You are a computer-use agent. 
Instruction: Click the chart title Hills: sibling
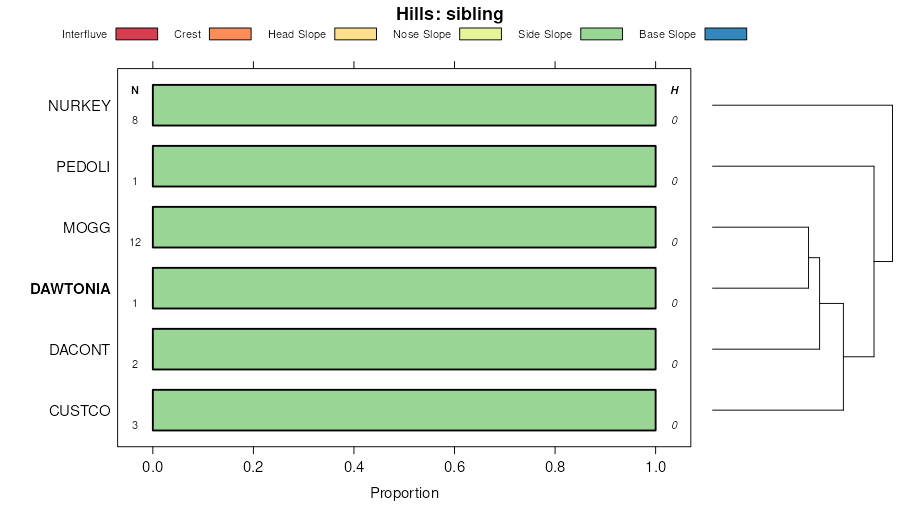[x=450, y=14]
